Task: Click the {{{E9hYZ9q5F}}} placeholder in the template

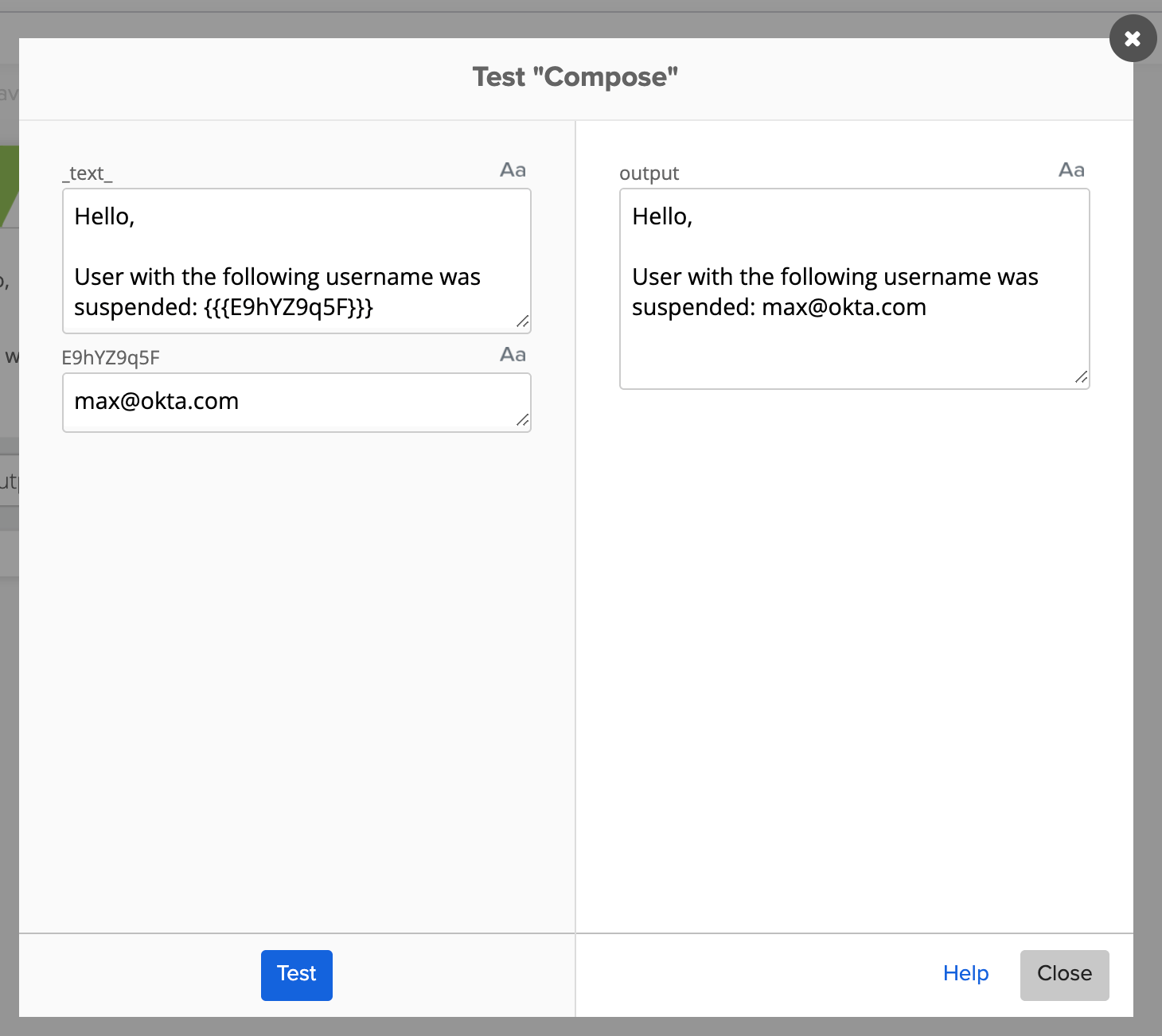Action: pyautogui.click(x=288, y=307)
